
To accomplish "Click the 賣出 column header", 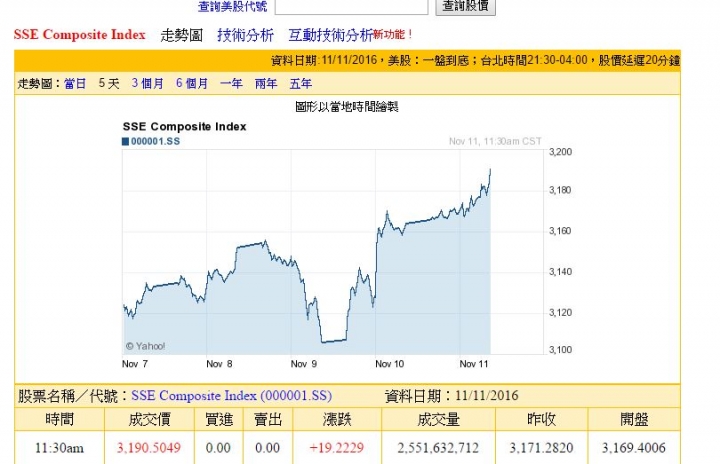I will (268, 419).
